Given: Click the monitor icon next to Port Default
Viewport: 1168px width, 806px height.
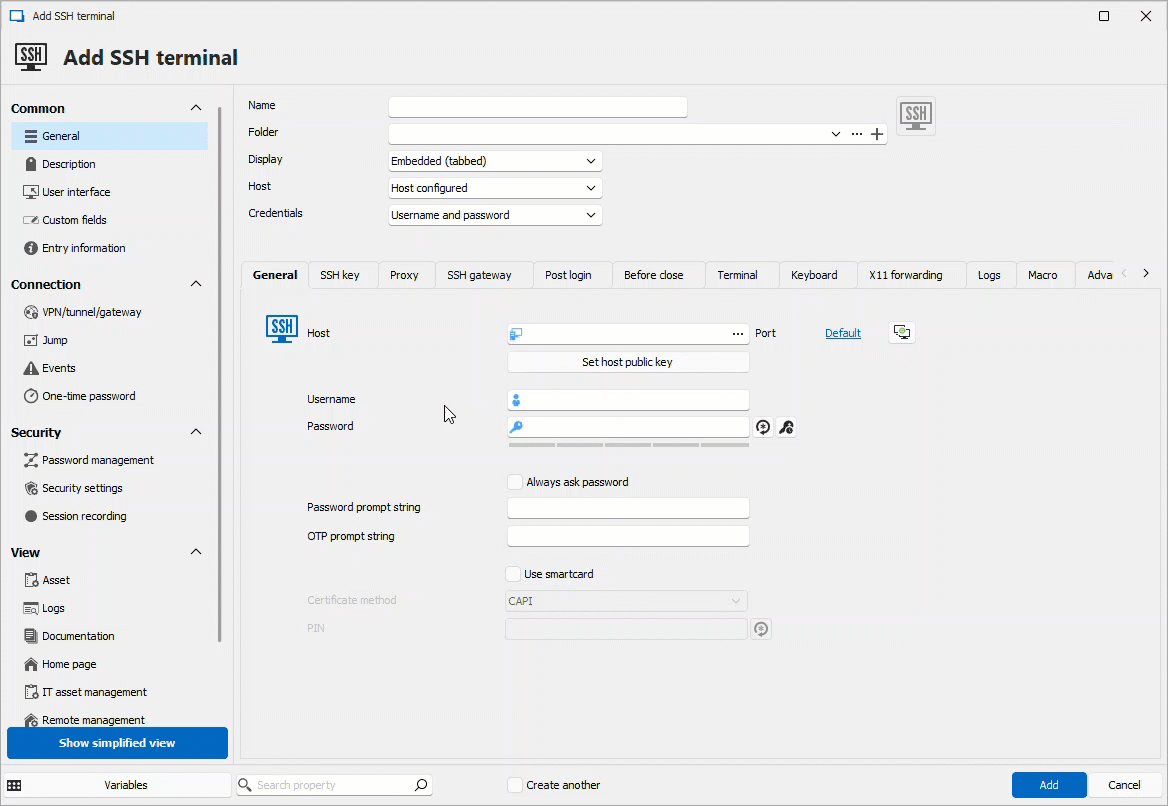Looking at the screenshot, I should [x=902, y=333].
